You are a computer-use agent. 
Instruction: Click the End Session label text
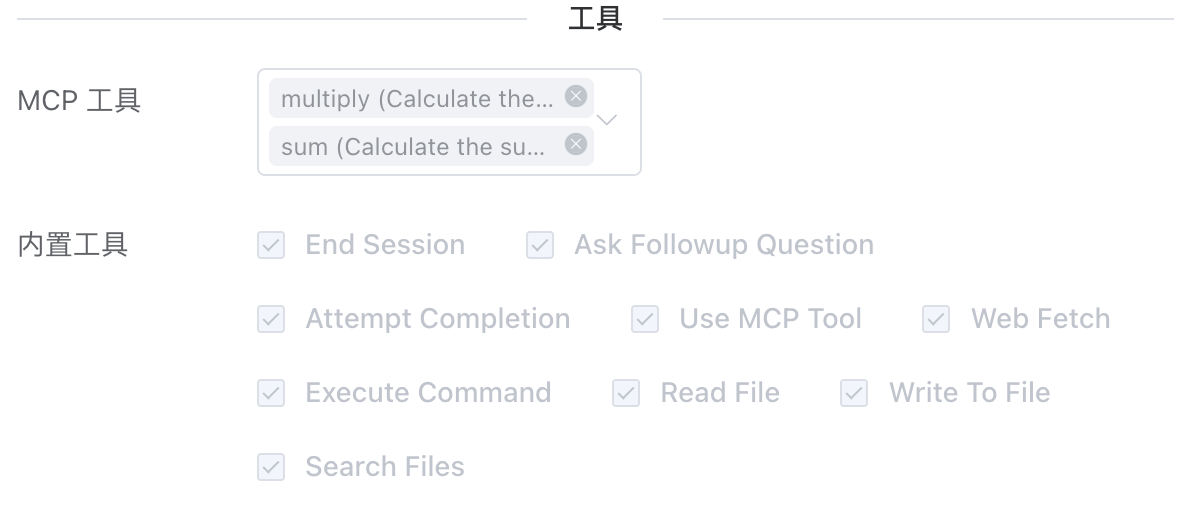point(385,245)
